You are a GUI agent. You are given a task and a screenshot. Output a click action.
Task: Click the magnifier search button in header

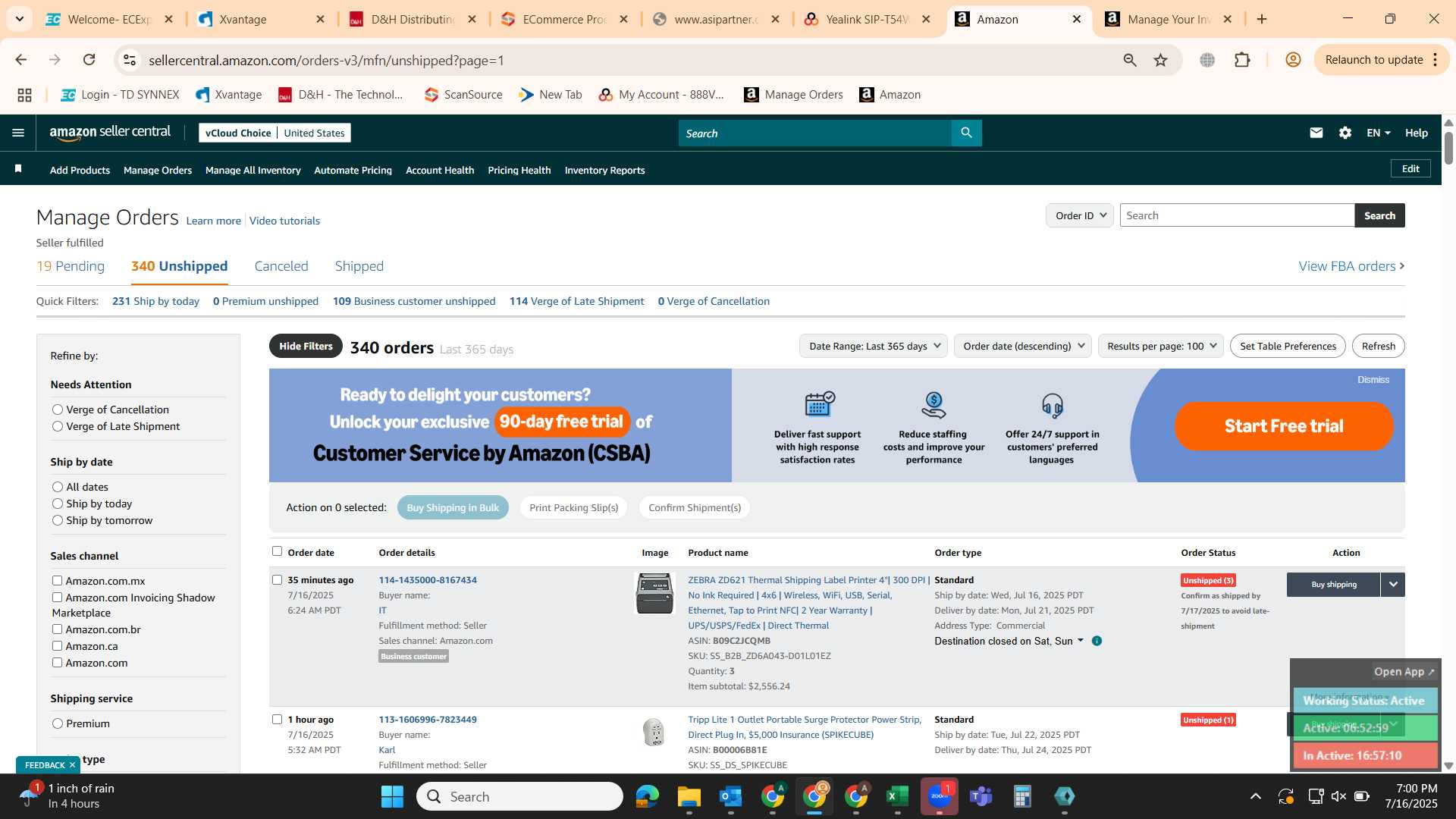(966, 133)
